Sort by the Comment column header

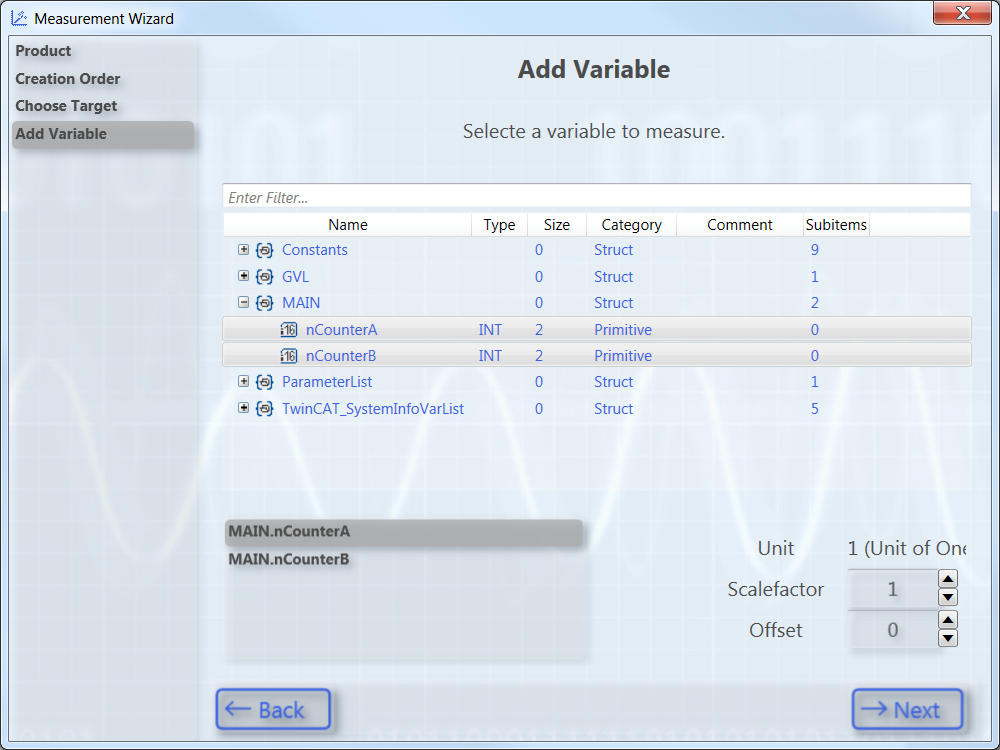tap(740, 225)
